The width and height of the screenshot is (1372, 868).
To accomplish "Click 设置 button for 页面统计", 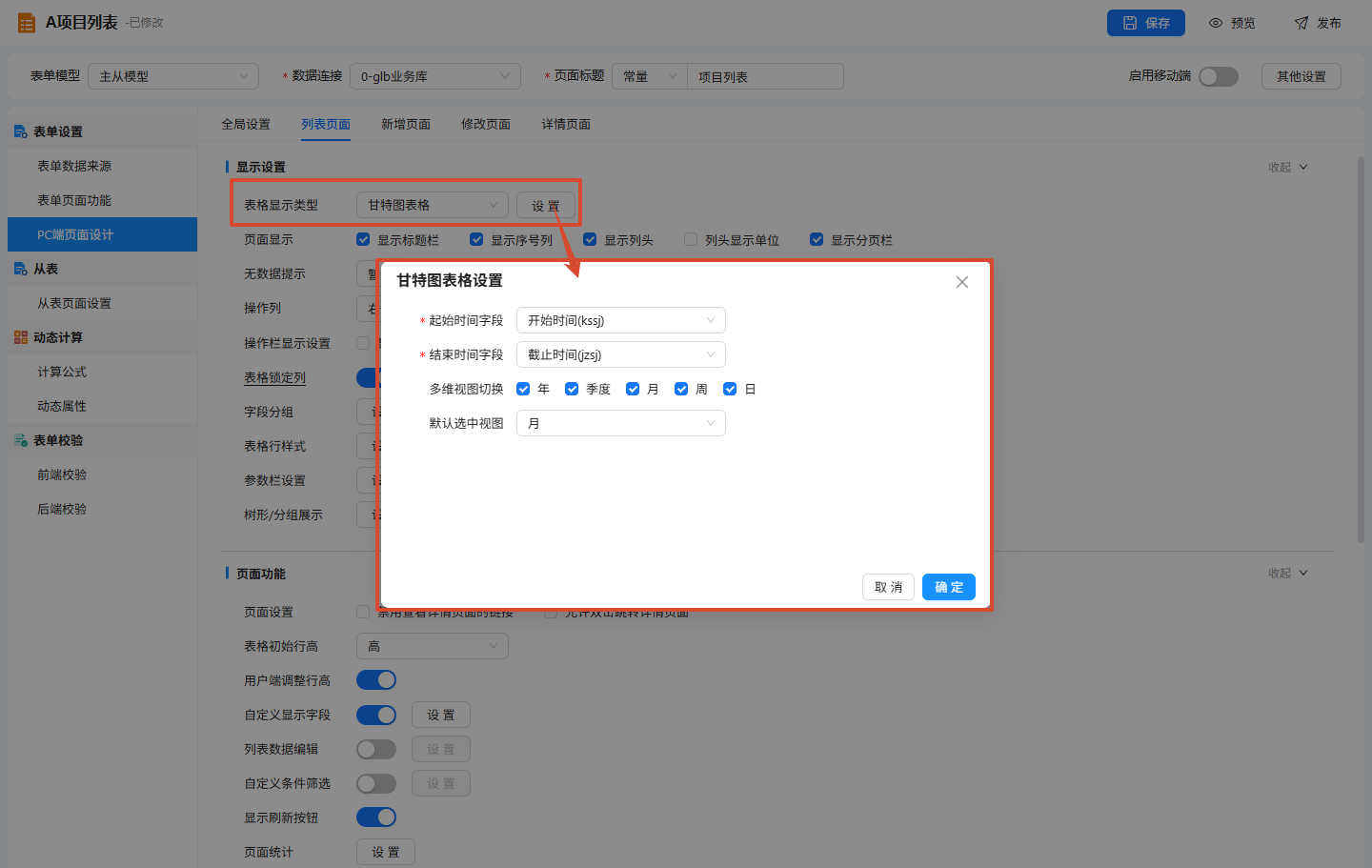I will click(x=386, y=852).
